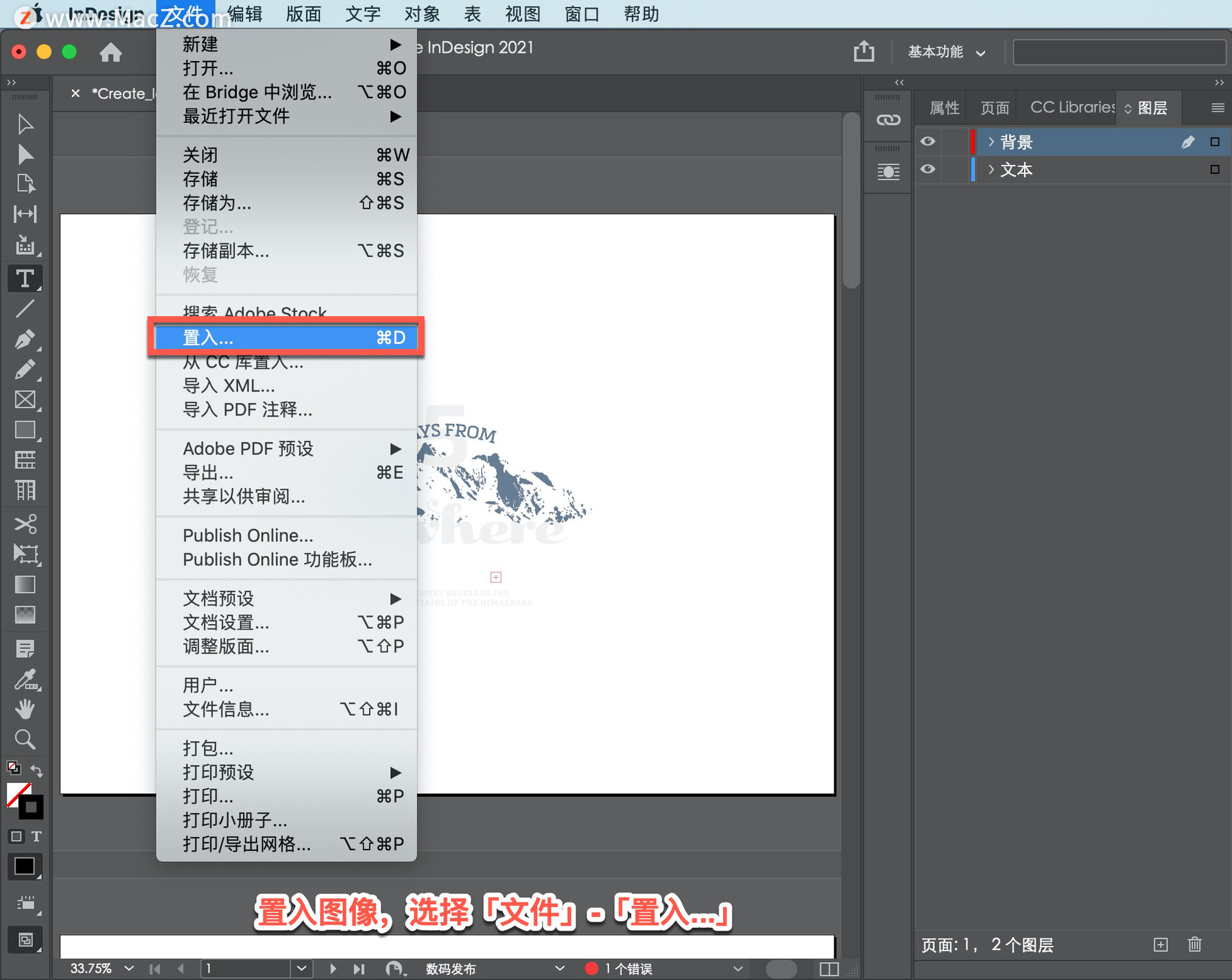Select the Zoom tool
The height and width of the screenshot is (980, 1232).
(x=25, y=739)
